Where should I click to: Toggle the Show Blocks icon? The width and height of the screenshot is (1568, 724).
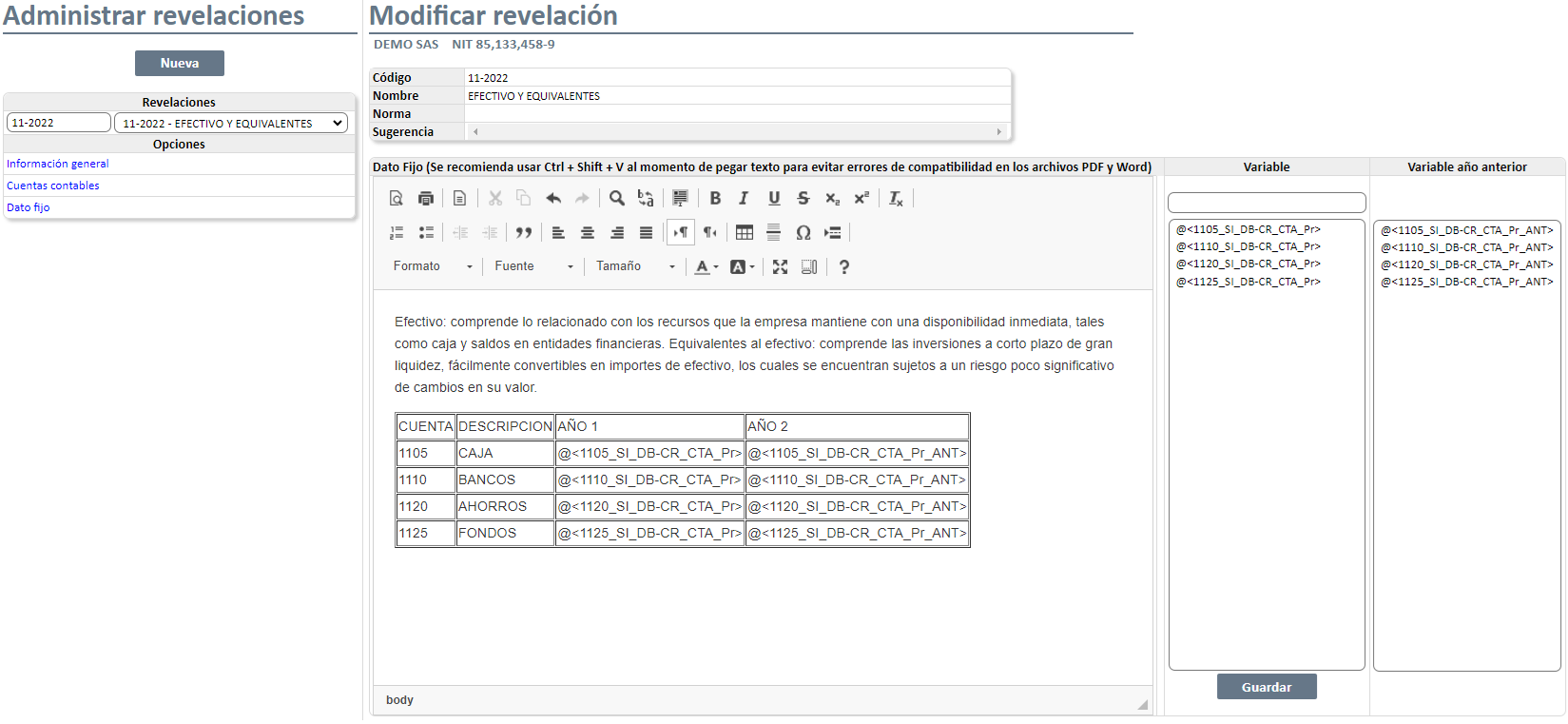click(x=809, y=266)
